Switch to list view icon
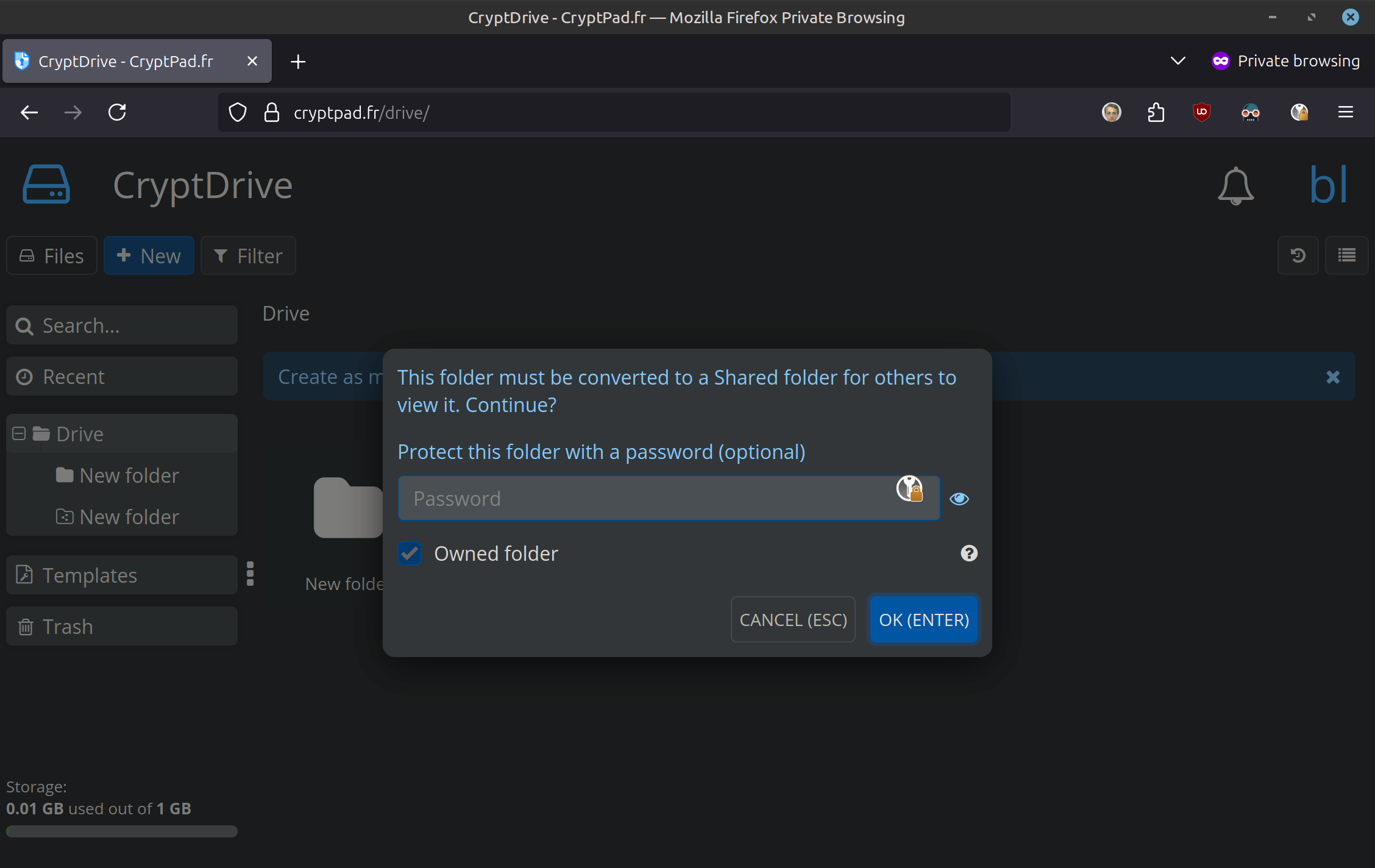The image size is (1375, 868). (1346, 255)
